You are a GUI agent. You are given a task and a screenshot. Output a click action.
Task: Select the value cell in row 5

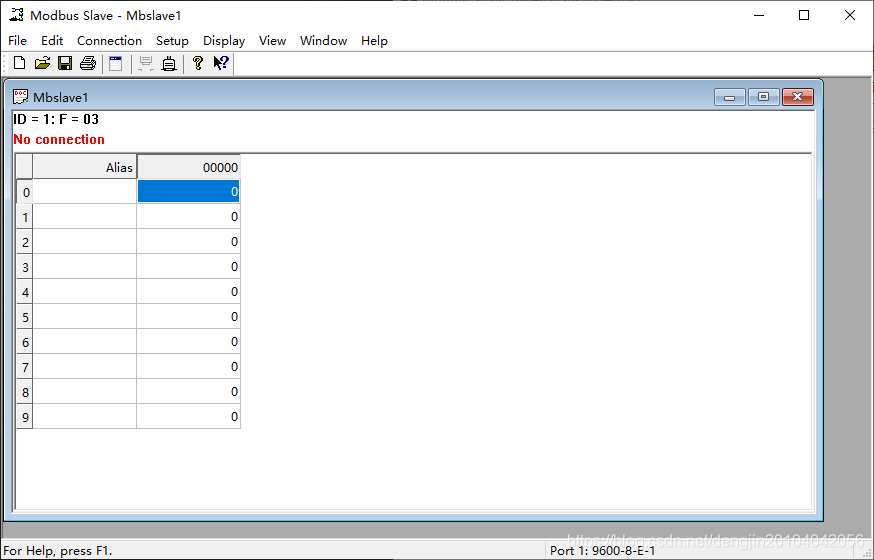(188, 316)
